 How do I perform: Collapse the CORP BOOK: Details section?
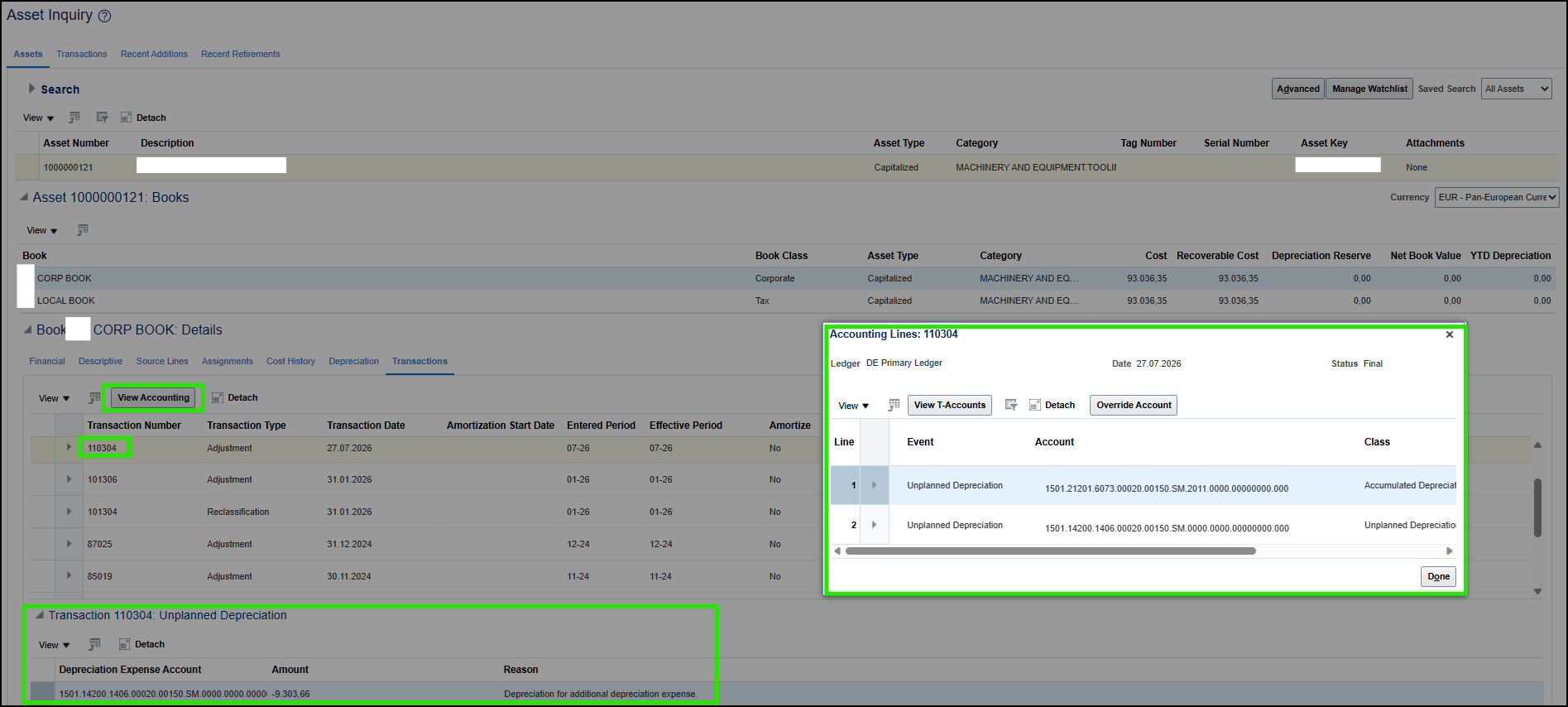27,329
